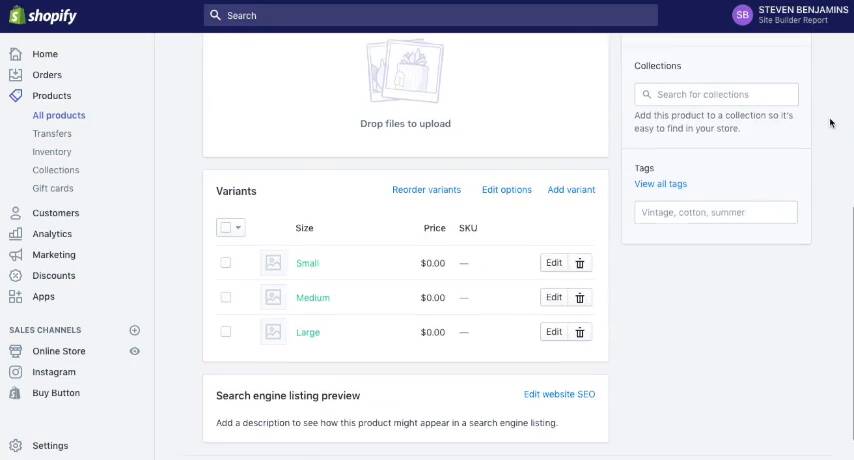Click the trash icon for Large variant

click(x=580, y=332)
